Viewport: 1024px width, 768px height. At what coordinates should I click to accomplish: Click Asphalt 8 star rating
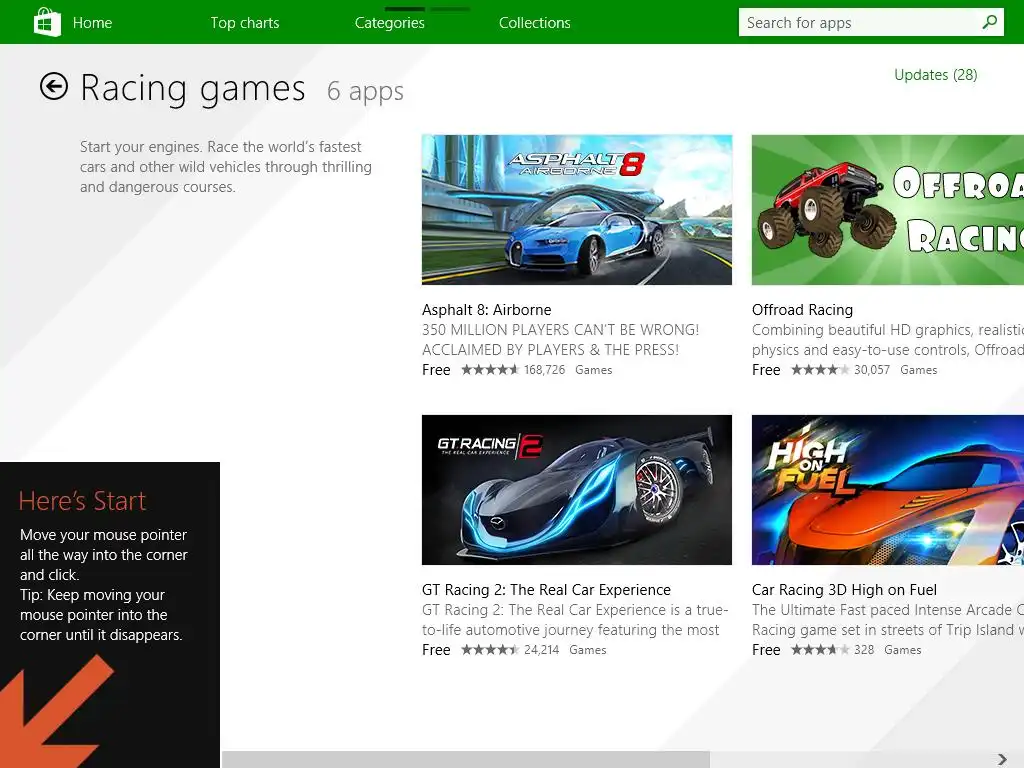[490, 370]
